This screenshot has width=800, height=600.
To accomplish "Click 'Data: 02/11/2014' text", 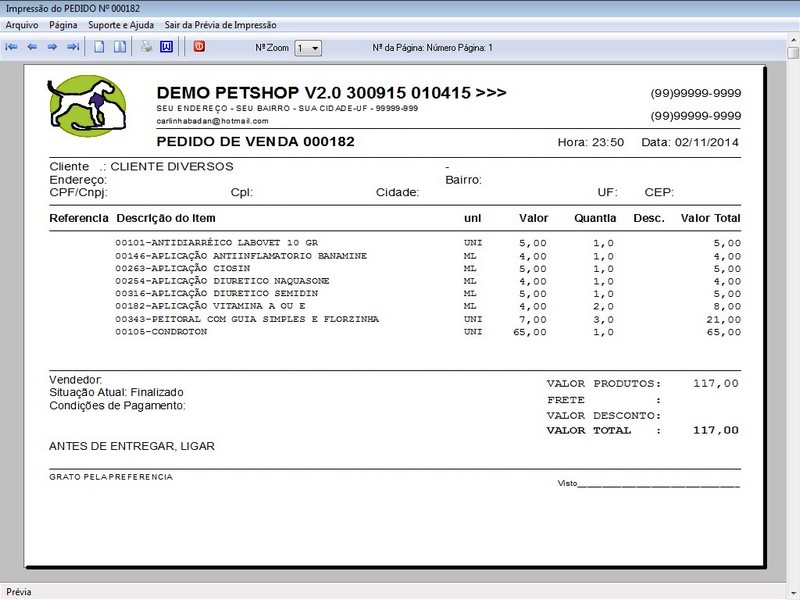I will tap(690, 142).
